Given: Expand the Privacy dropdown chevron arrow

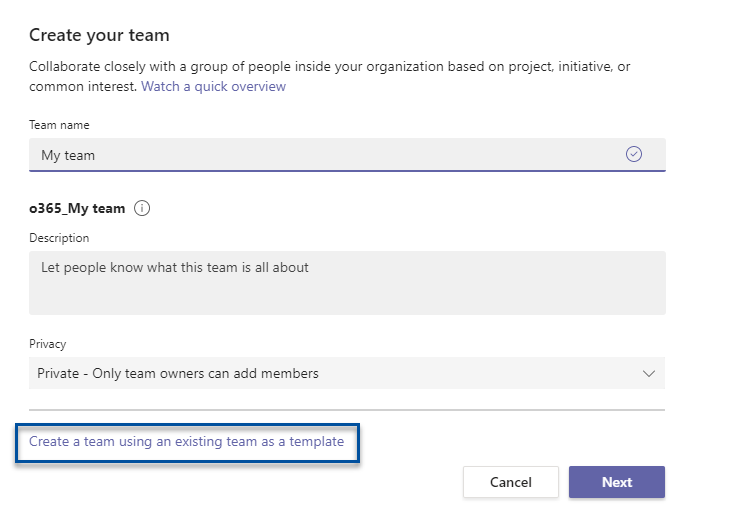Looking at the screenshot, I should click(649, 374).
